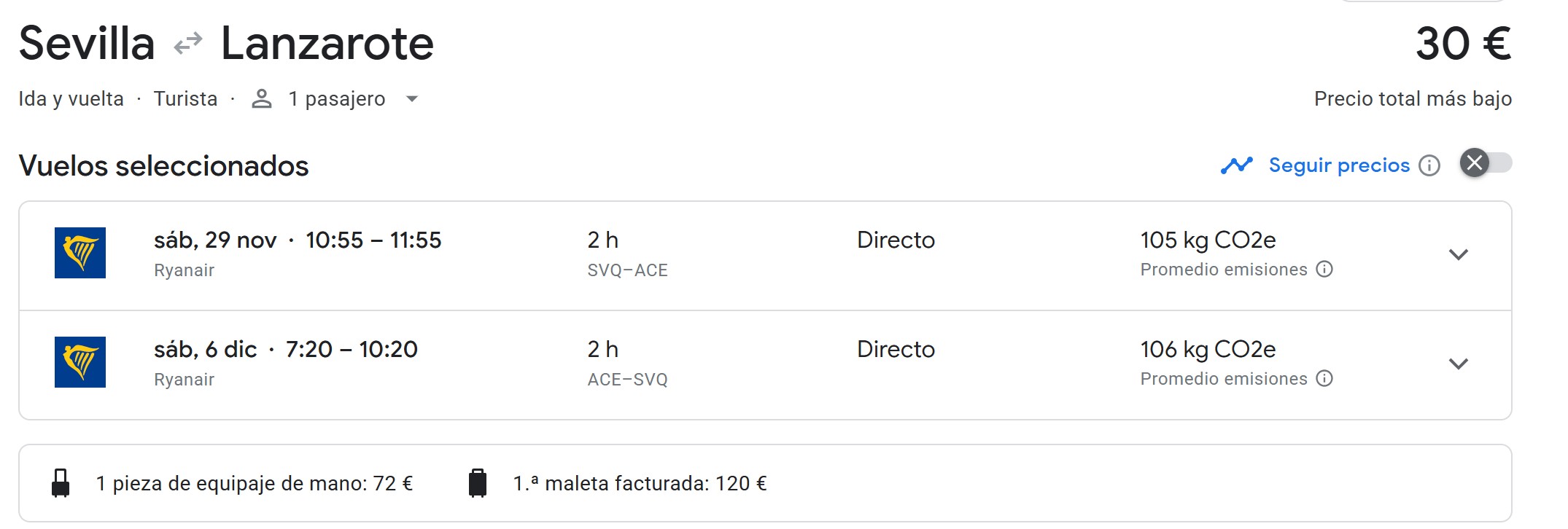Click the 30 € total price

pyautogui.click(x=1463, y=44)
